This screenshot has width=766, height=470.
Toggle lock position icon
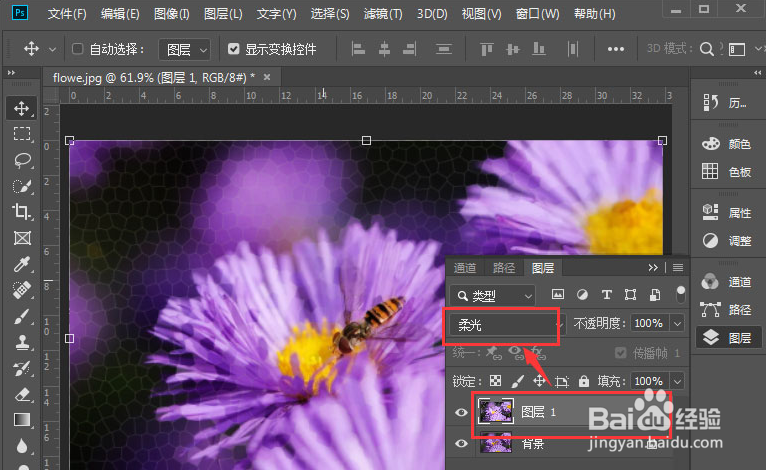click(539, 381)
